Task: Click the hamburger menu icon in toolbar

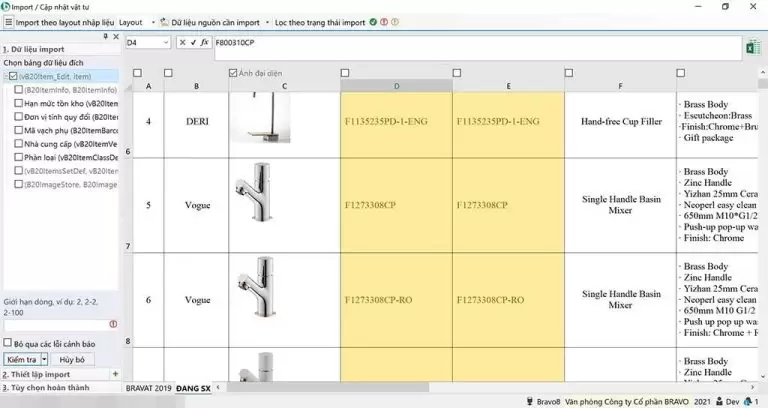Action: tap(8, 21)
